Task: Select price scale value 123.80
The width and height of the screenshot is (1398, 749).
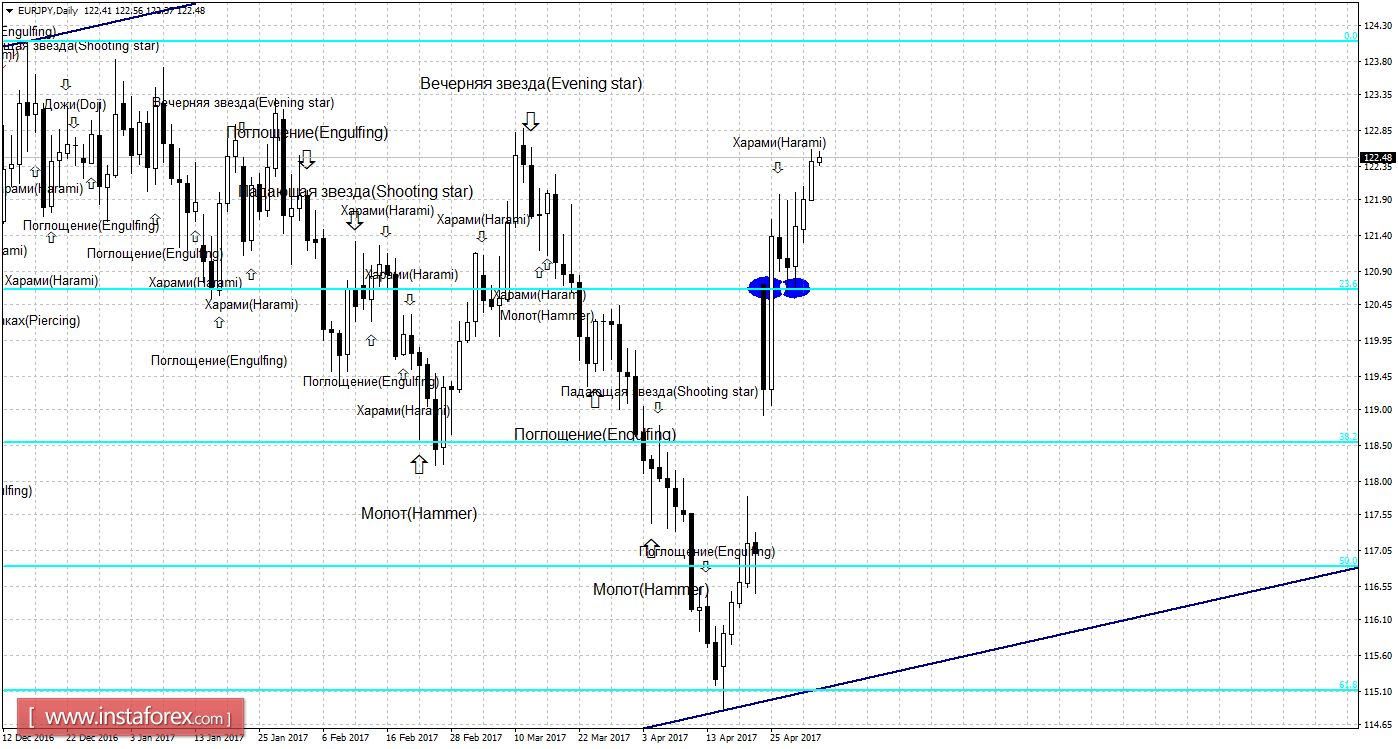Action: tap(1379, 61)
